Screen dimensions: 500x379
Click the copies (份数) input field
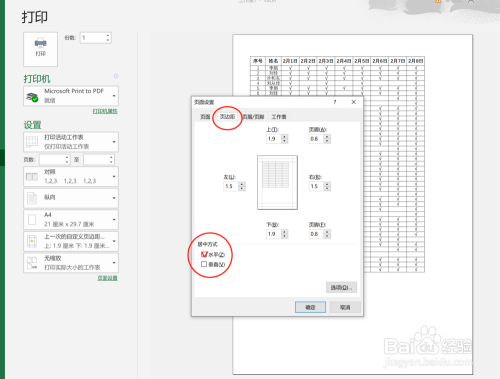tap(93, 38)
